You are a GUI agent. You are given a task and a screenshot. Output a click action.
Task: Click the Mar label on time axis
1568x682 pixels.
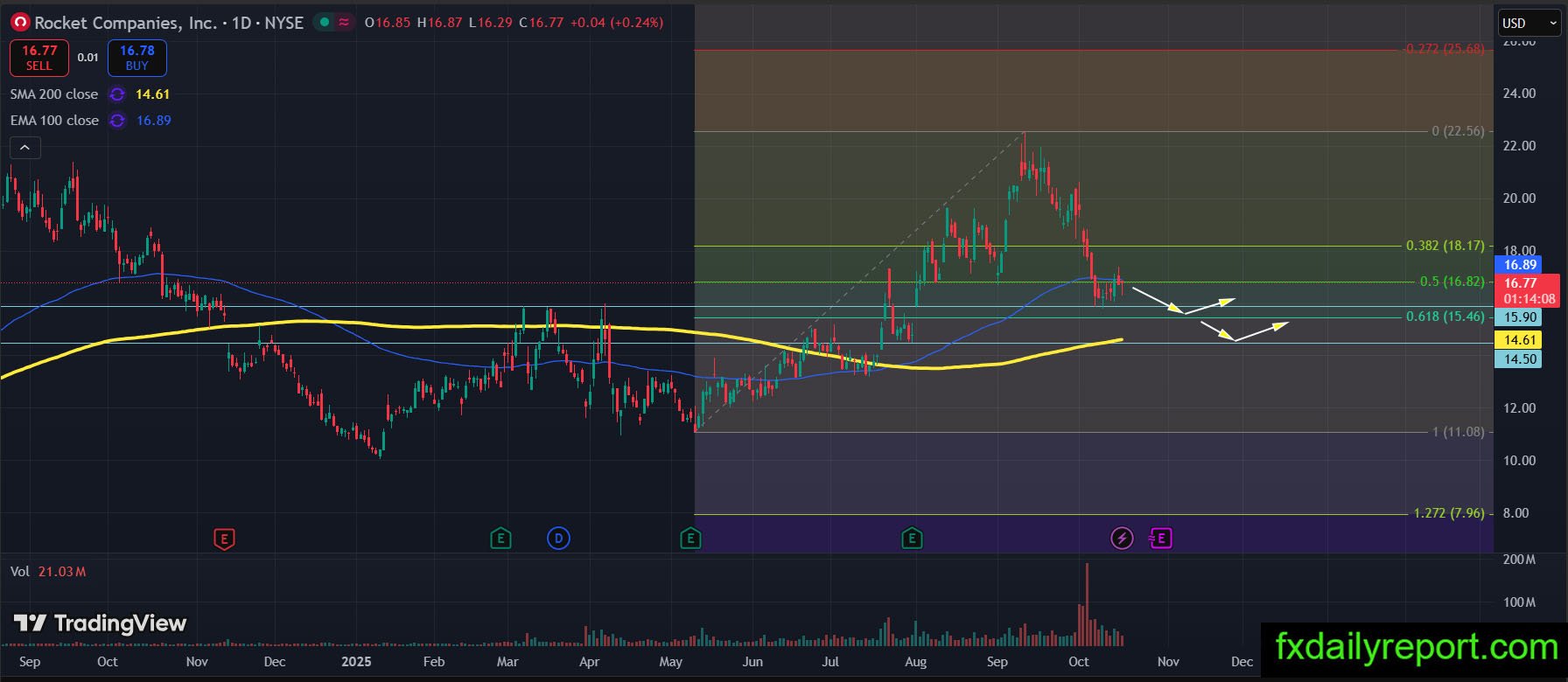tap(507, 662)
